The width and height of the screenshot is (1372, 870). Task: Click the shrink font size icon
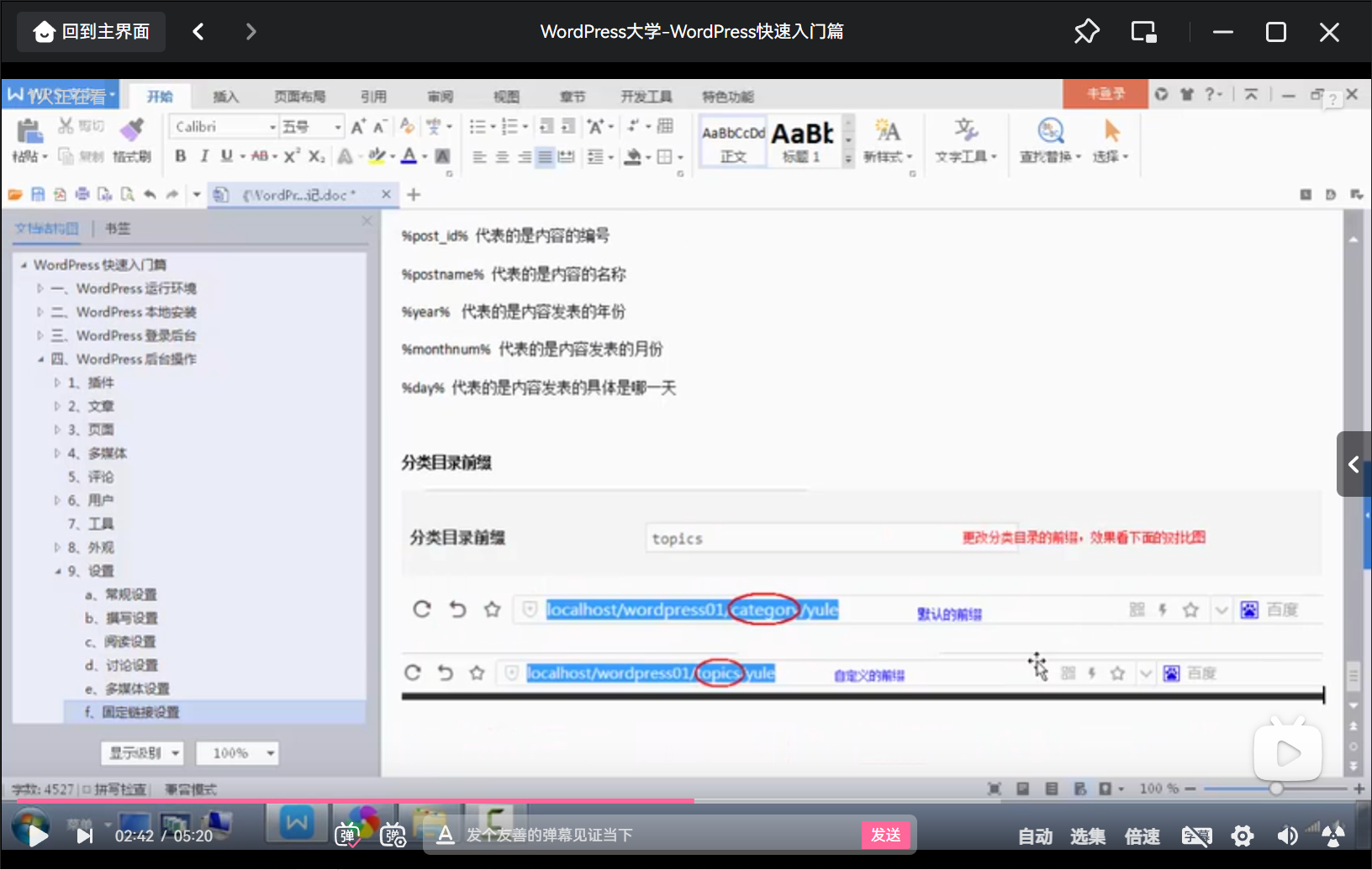coord(379,127)
